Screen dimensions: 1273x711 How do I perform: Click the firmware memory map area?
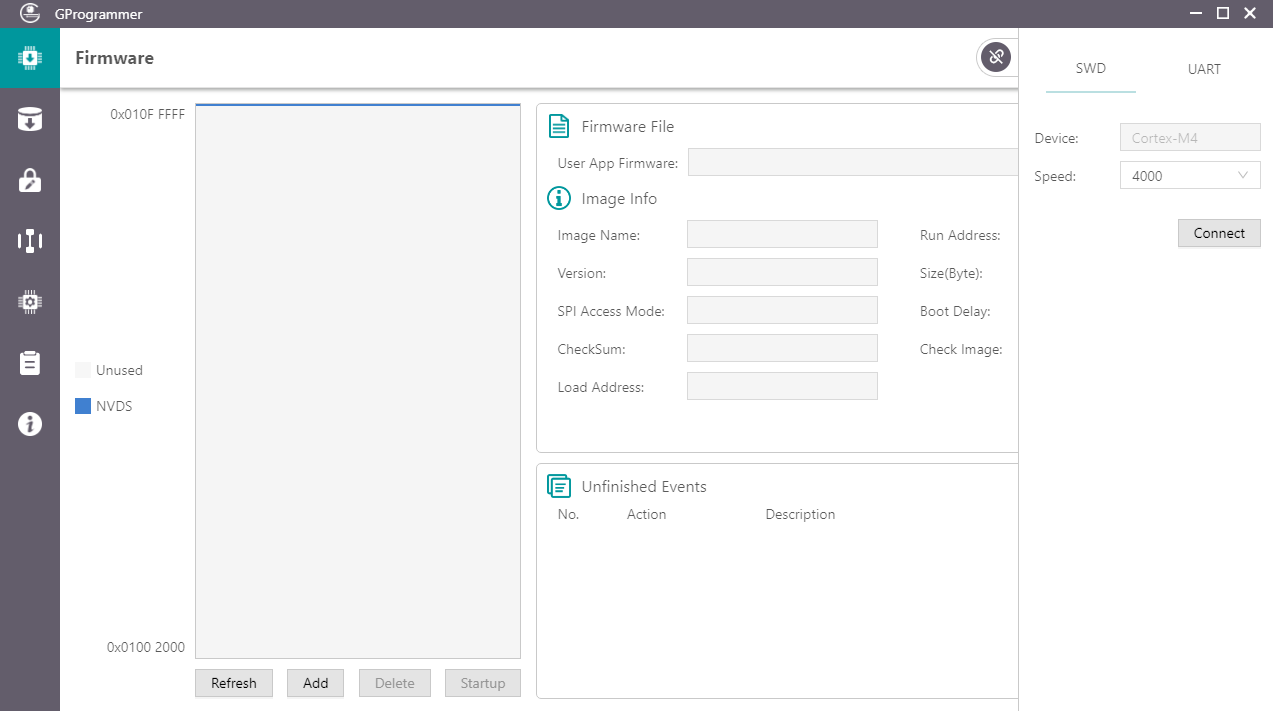point(358,380)
